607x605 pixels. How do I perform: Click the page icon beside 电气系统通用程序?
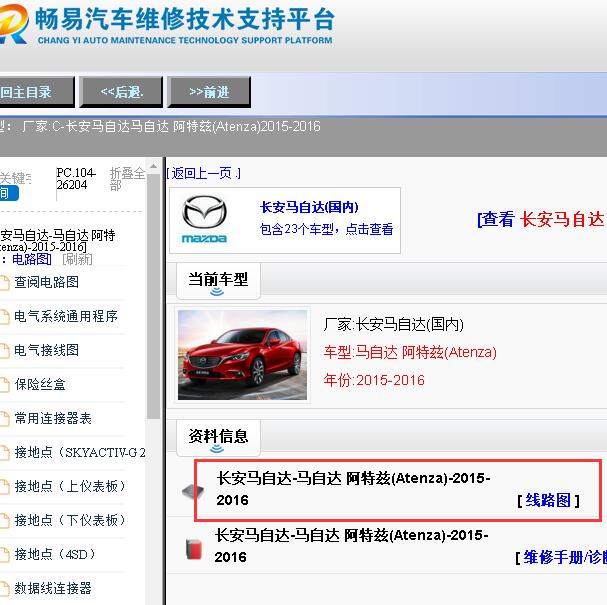pos(4,317)
